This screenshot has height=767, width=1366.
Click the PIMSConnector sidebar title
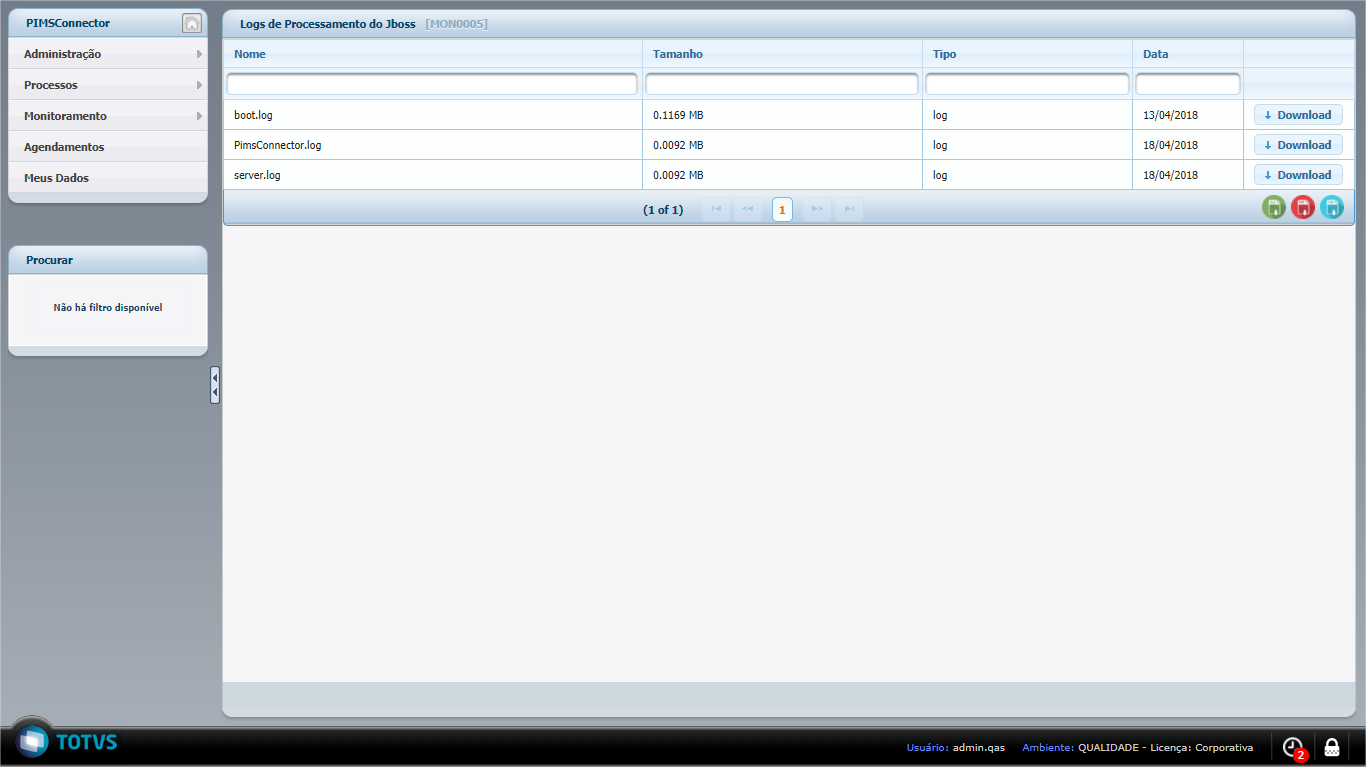(x=68, y=23)
